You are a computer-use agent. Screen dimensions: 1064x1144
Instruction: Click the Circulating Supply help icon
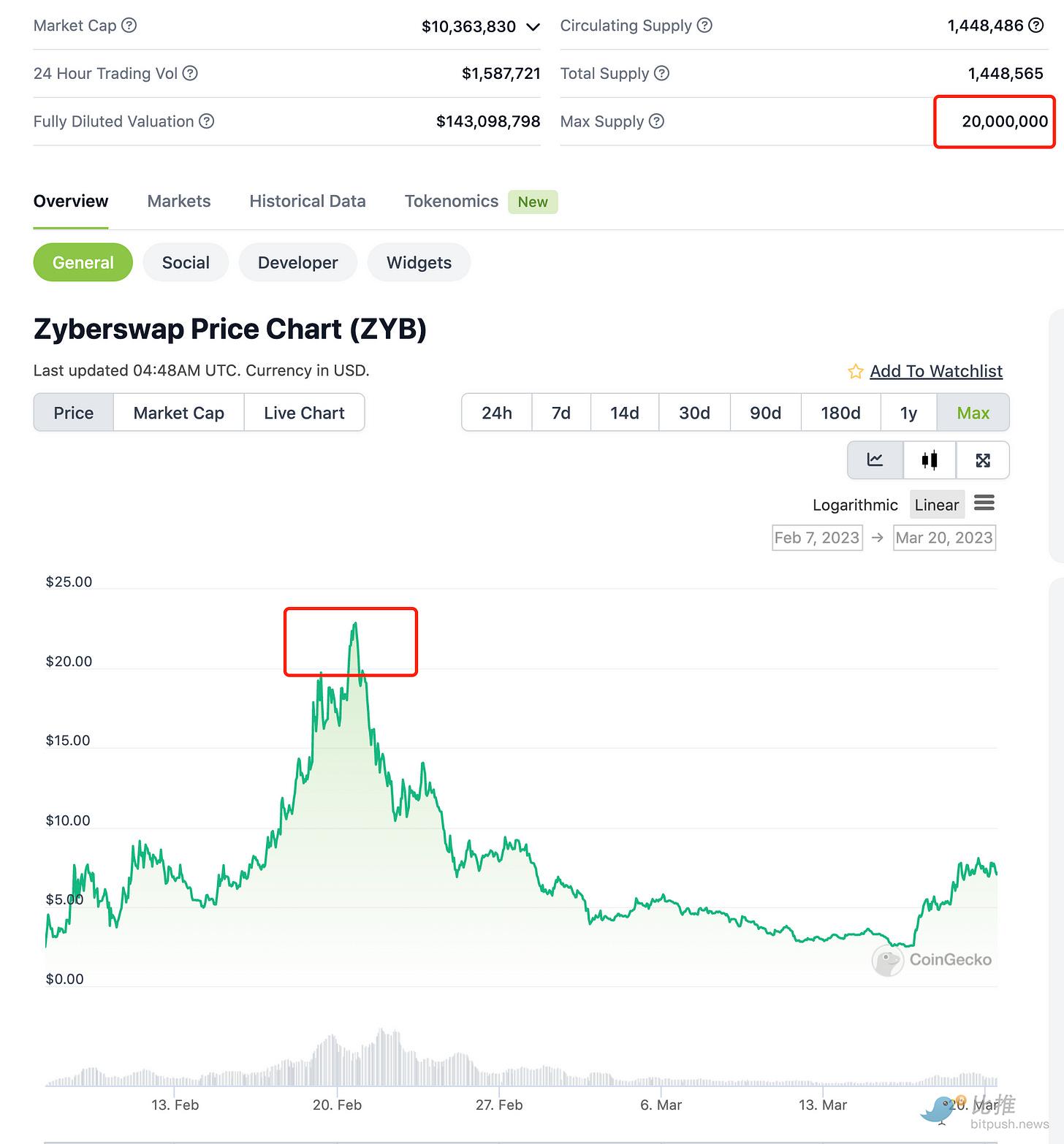704,26
